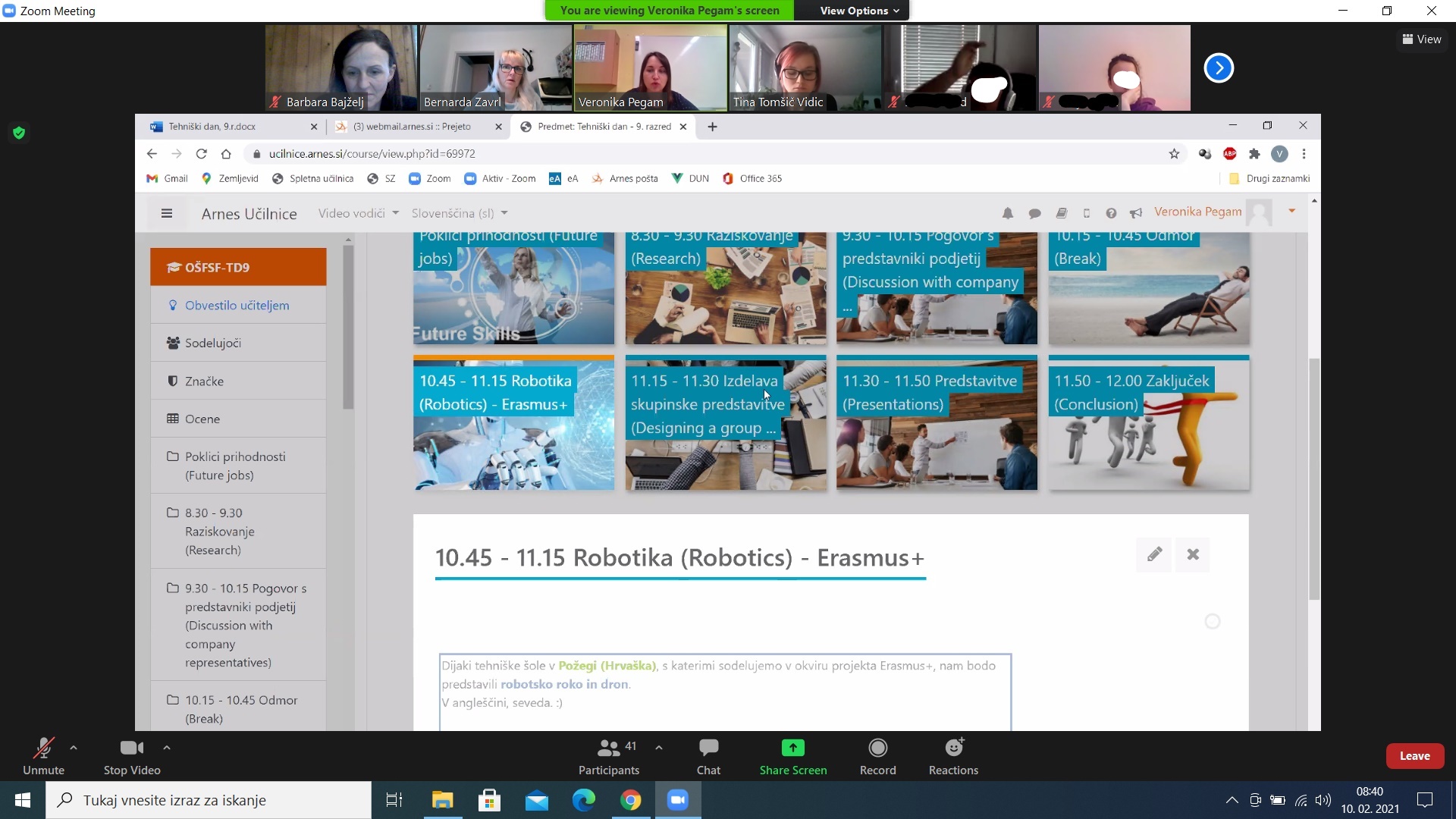Show next participants with blue arrow
The height and width of the screenshot is (819, 1456).
(x=1219, y=68)
